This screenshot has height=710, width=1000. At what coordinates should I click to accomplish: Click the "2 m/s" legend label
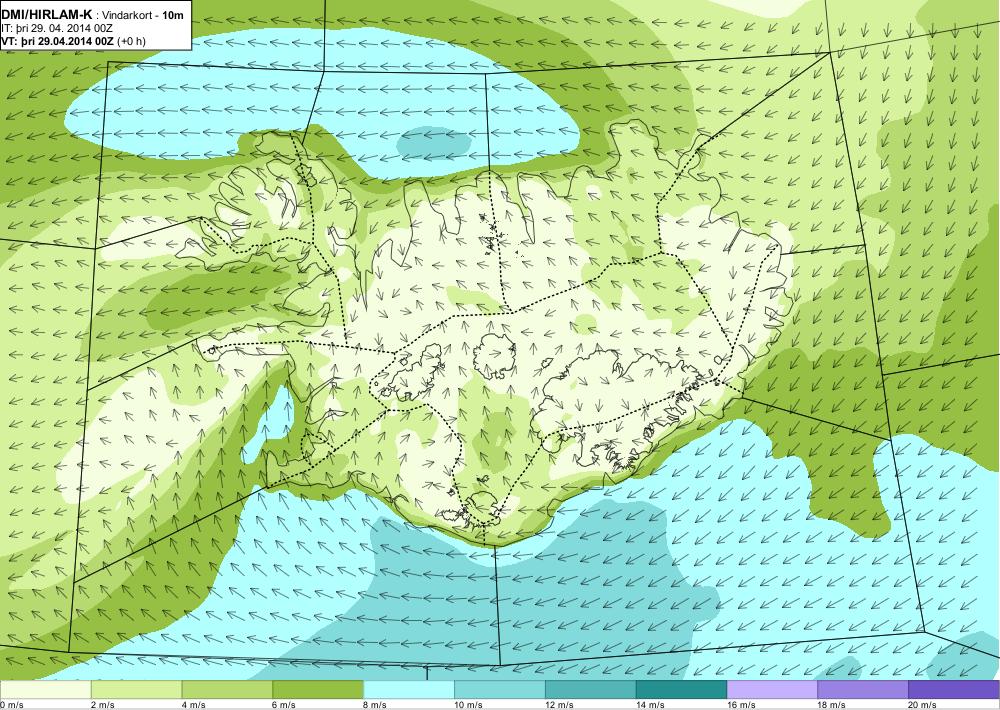click(x=104, y=705)
